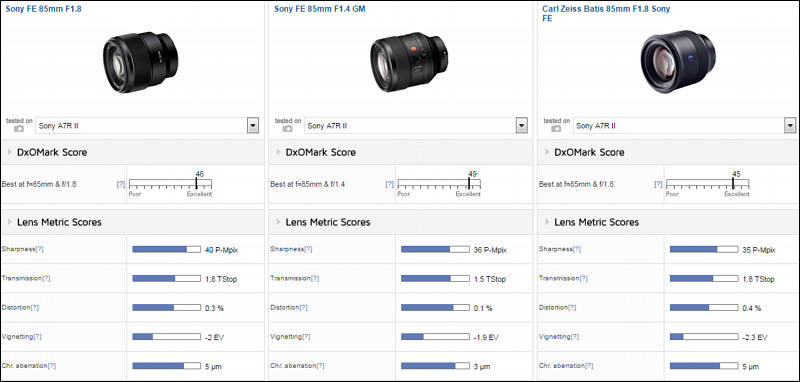This screenshot has height=382, width=800.
Task: Click the DxOMark score scale showing 45
Action: (x=708, y=185)
